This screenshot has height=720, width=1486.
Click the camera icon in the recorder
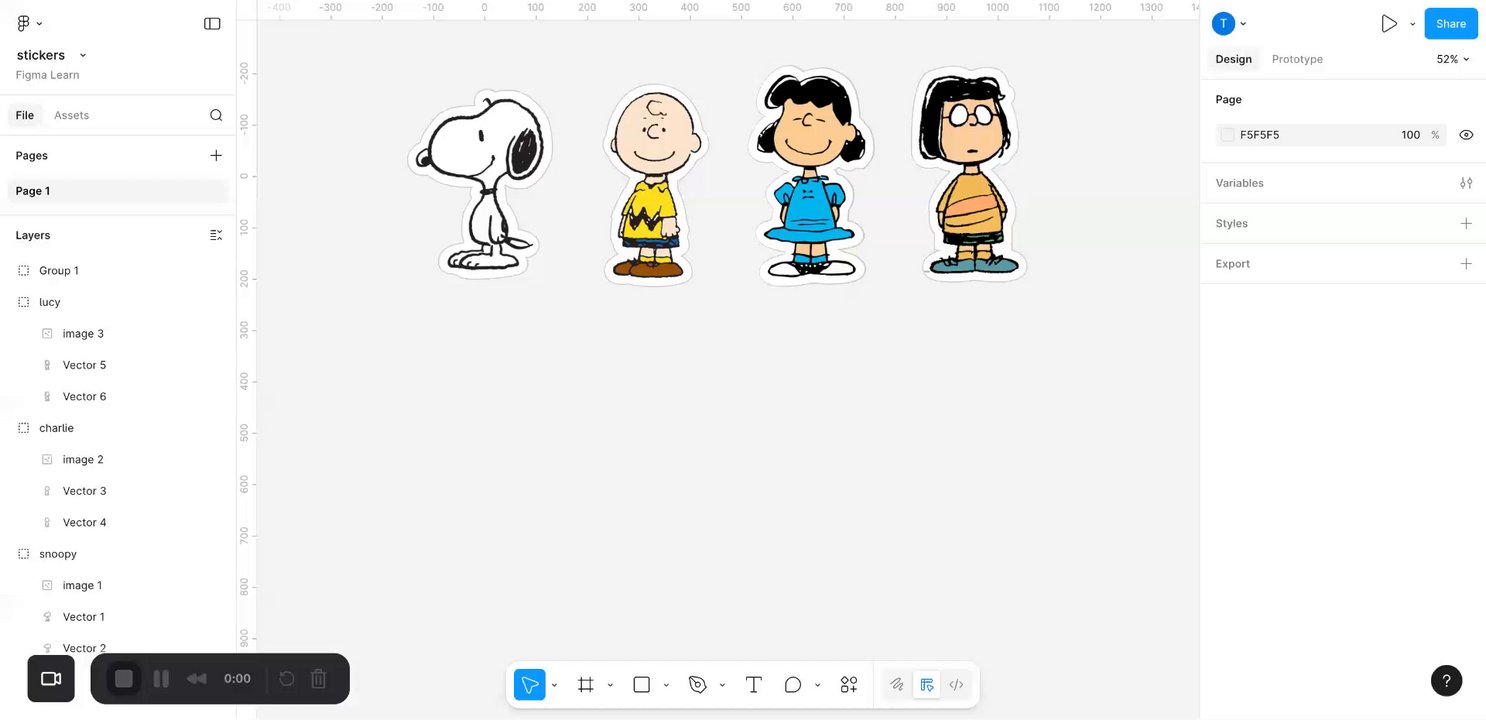coord(51,679)
